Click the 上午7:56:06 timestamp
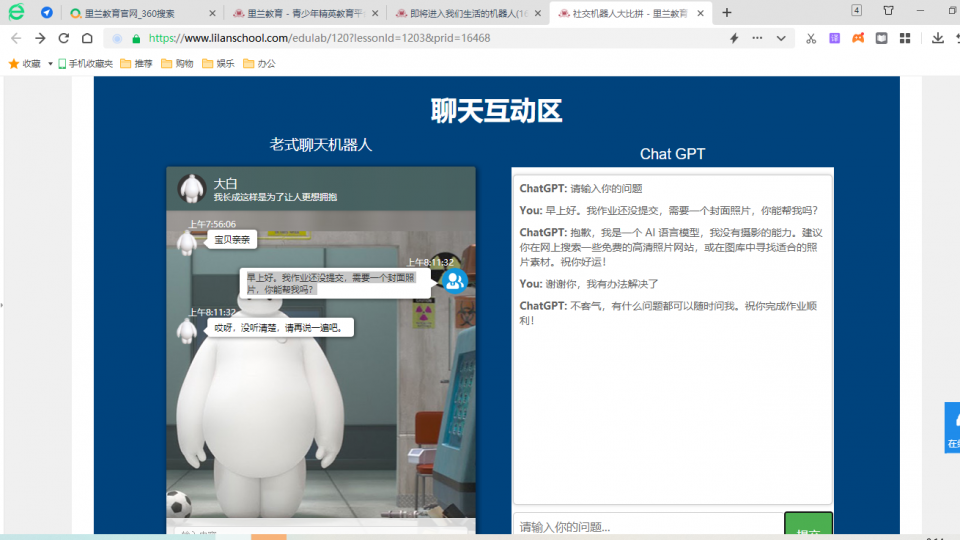 212,224
